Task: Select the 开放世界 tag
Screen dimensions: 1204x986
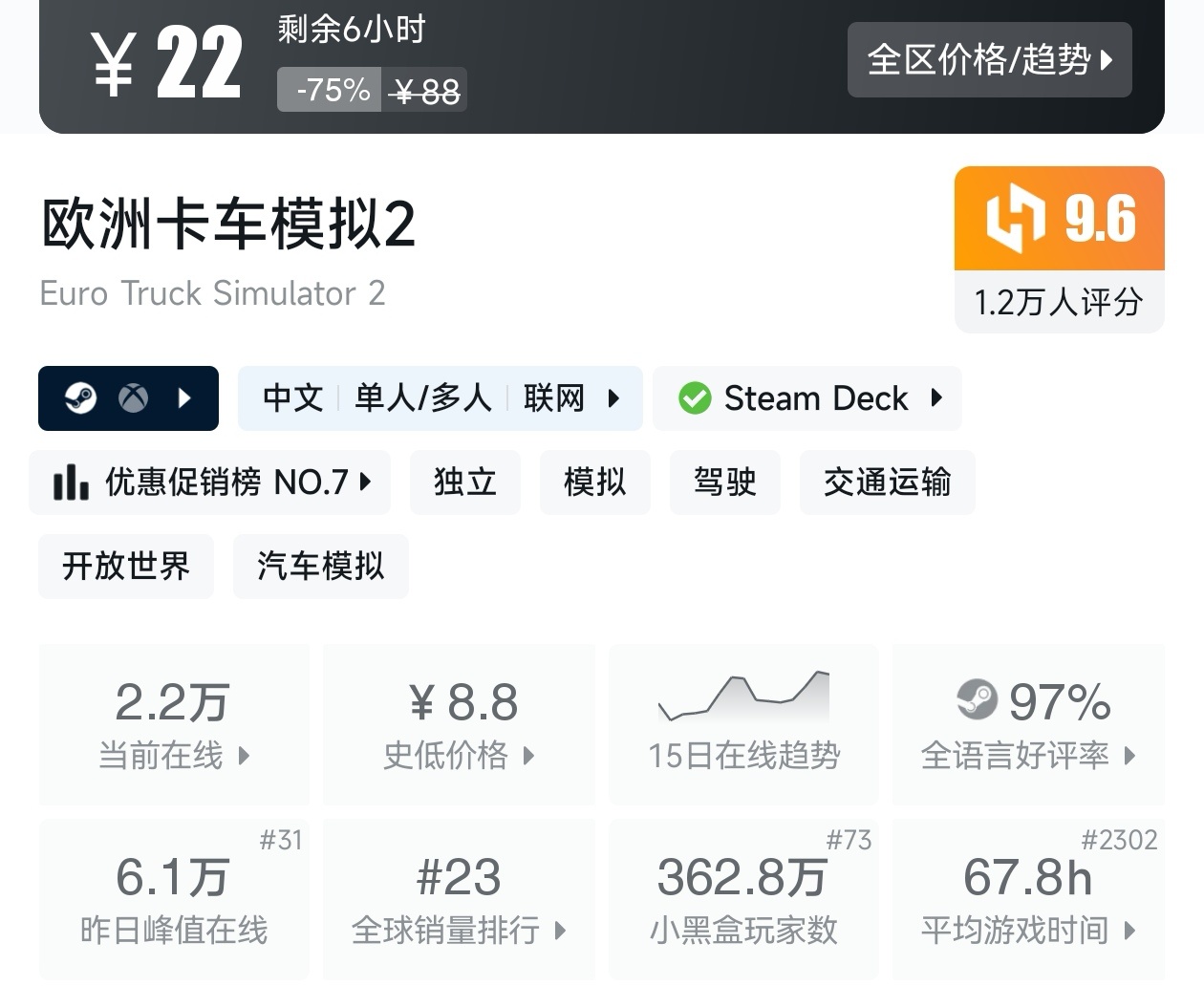Action: coord(126,567)
